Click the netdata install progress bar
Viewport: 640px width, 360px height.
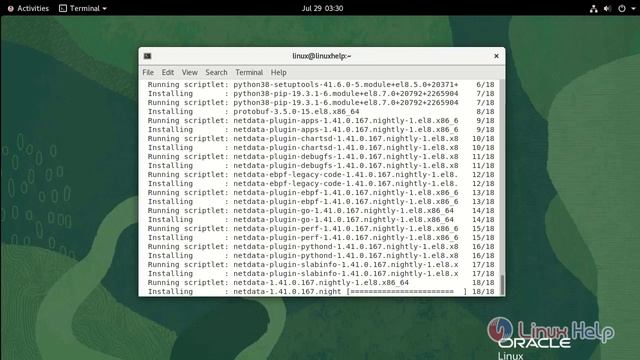click(x=407, y=291)
